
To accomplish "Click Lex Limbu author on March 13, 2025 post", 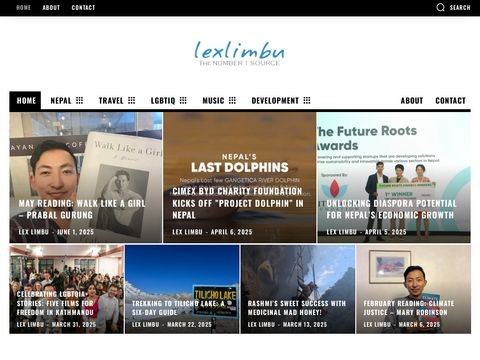I will point(261,324).
